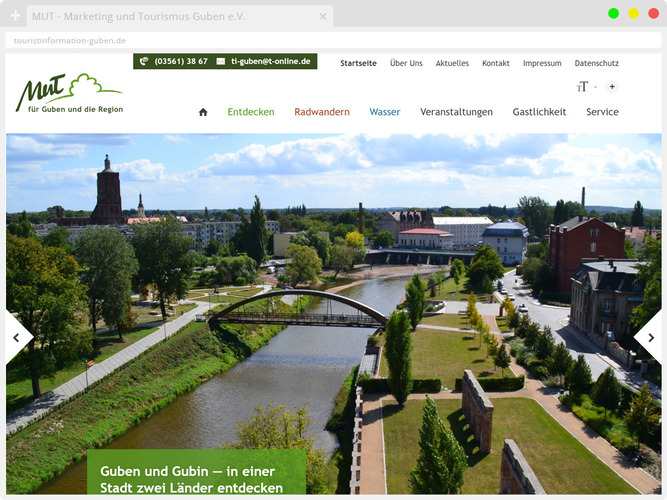Open a new tab with plus icon

pos(15,17)
